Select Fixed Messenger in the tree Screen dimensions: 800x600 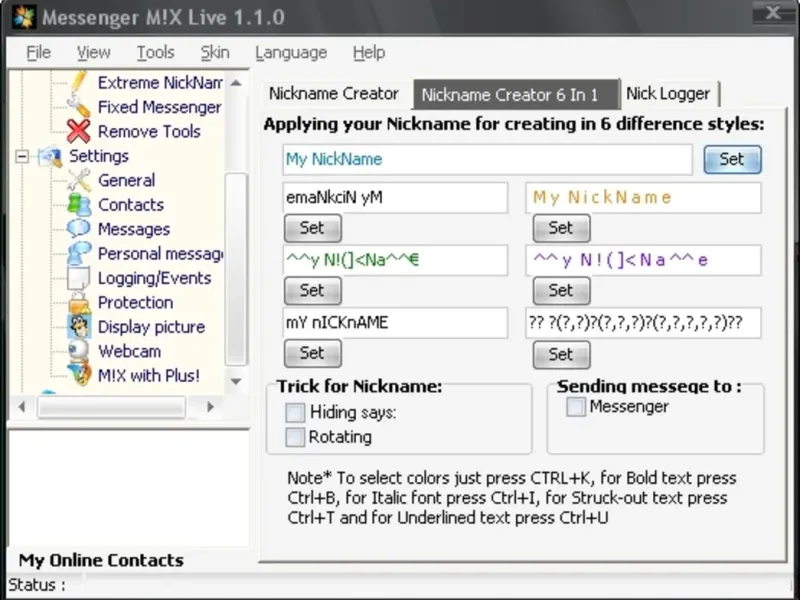[159, 107]
